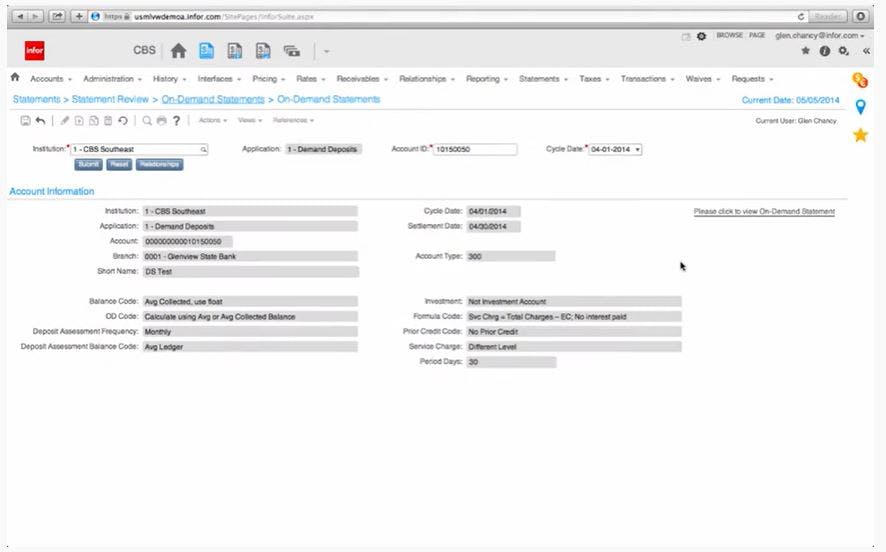886x552 pixels.
Task: Open the Accounts menu
Action: 51,79
